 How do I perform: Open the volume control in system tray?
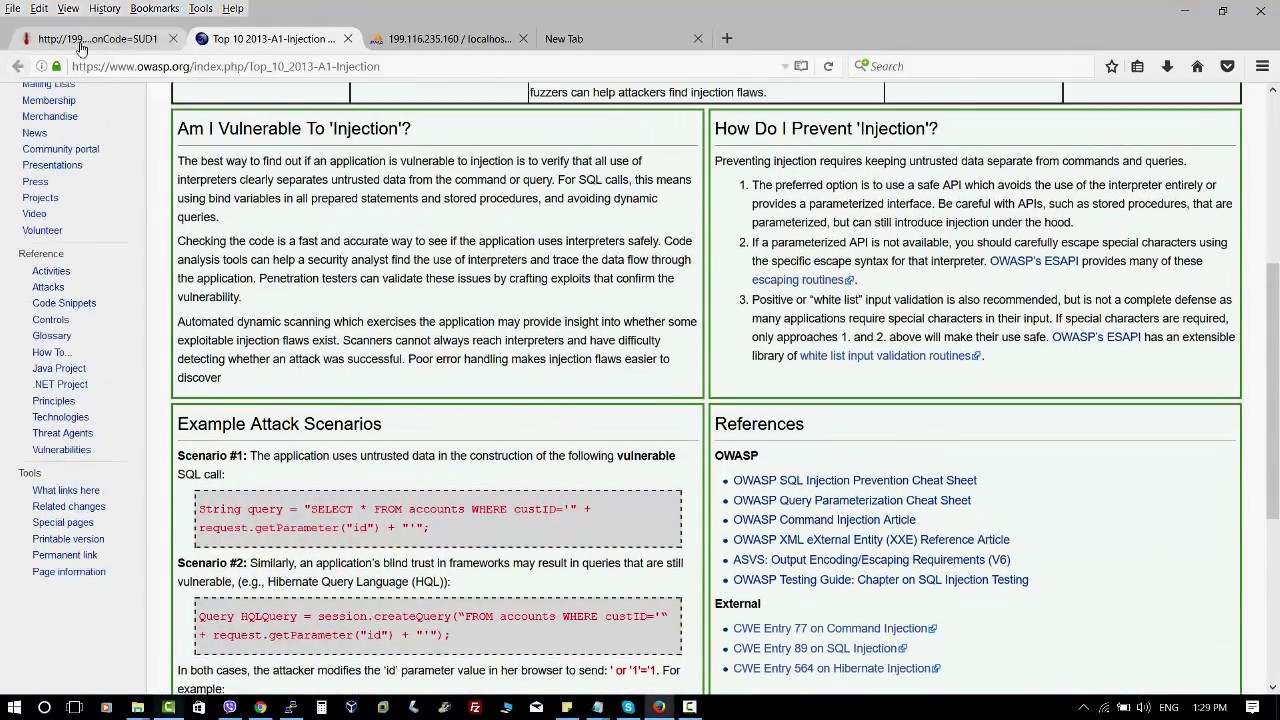[x=1143, y=707]
